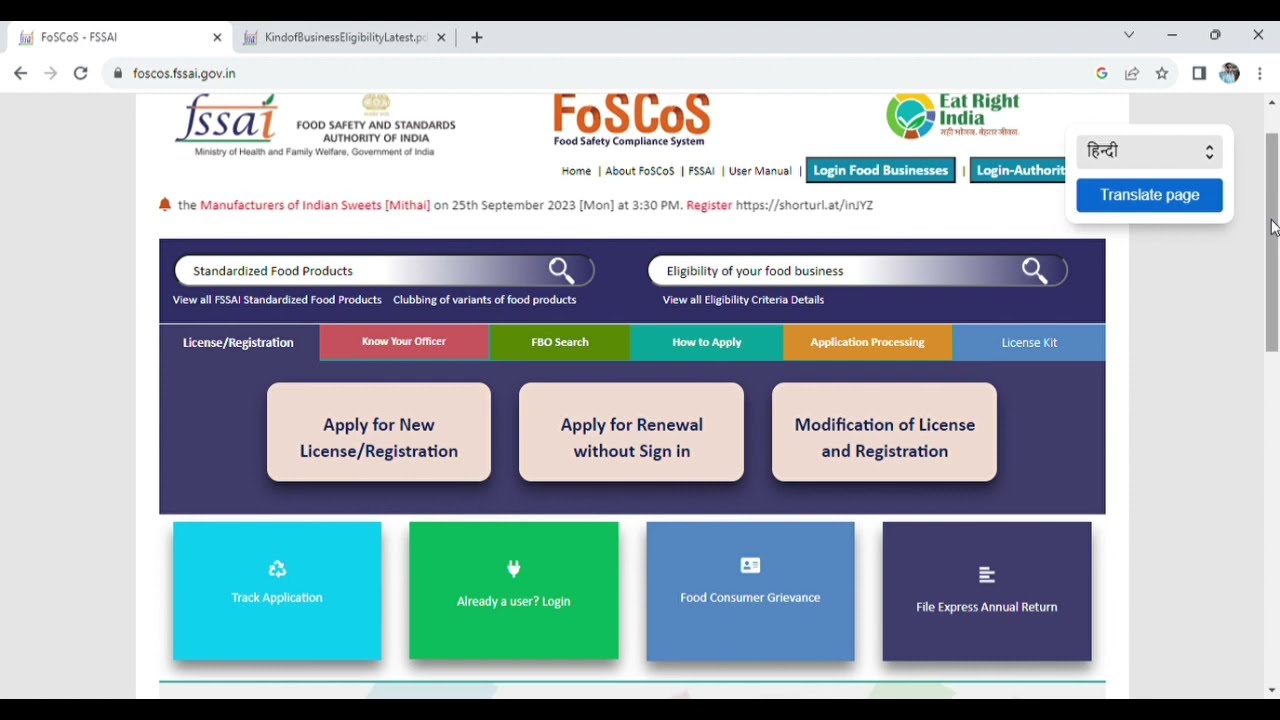1280x720 pixels.
Task: Open View all FSSAI Standardized Food Products
Action: point(277,300)
